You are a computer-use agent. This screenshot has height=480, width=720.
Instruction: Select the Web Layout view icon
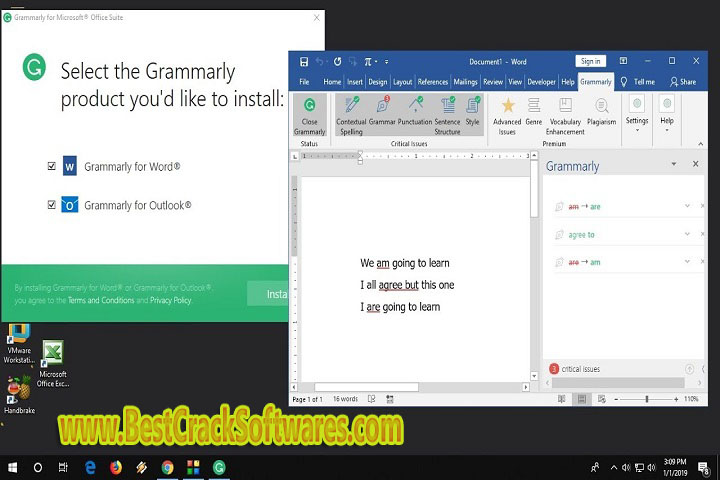[x=602, y=399]
